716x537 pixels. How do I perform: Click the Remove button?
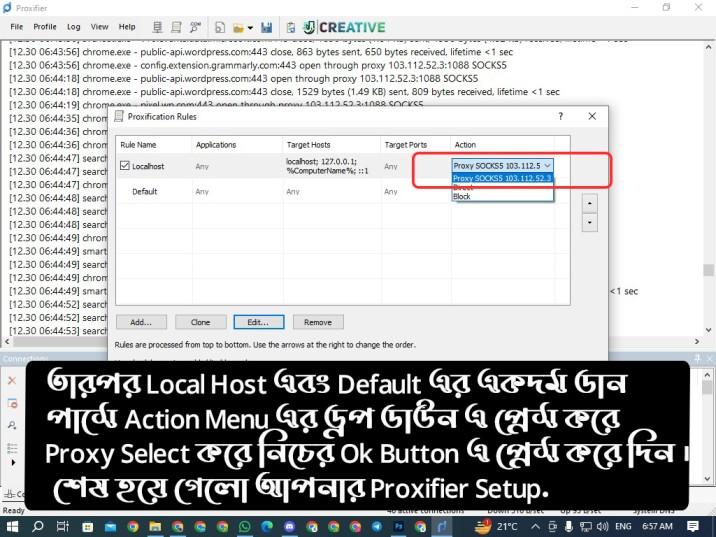tap(318, 322)
